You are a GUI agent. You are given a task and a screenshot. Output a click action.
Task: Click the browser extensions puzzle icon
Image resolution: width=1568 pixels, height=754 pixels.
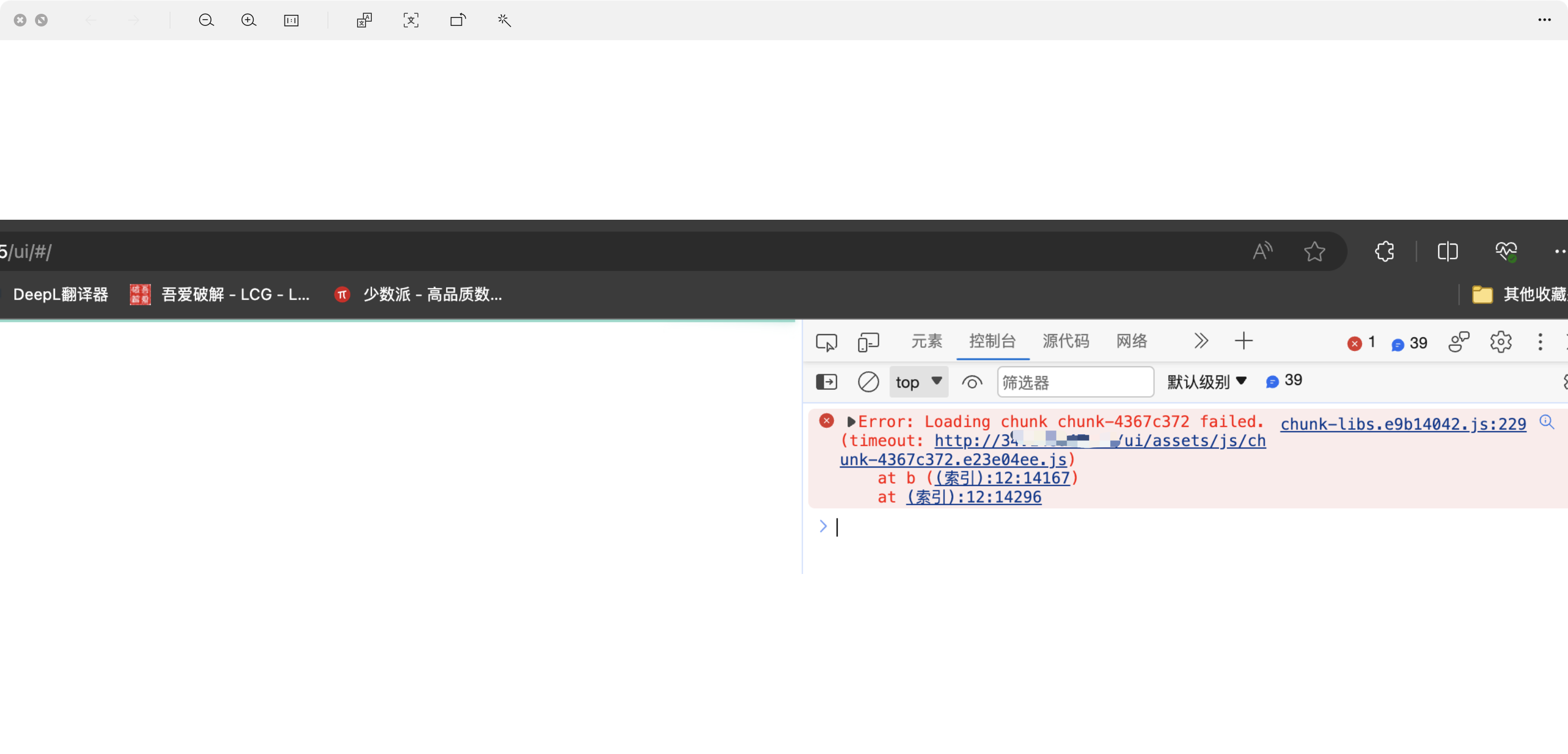click(x=1385, y=251)
